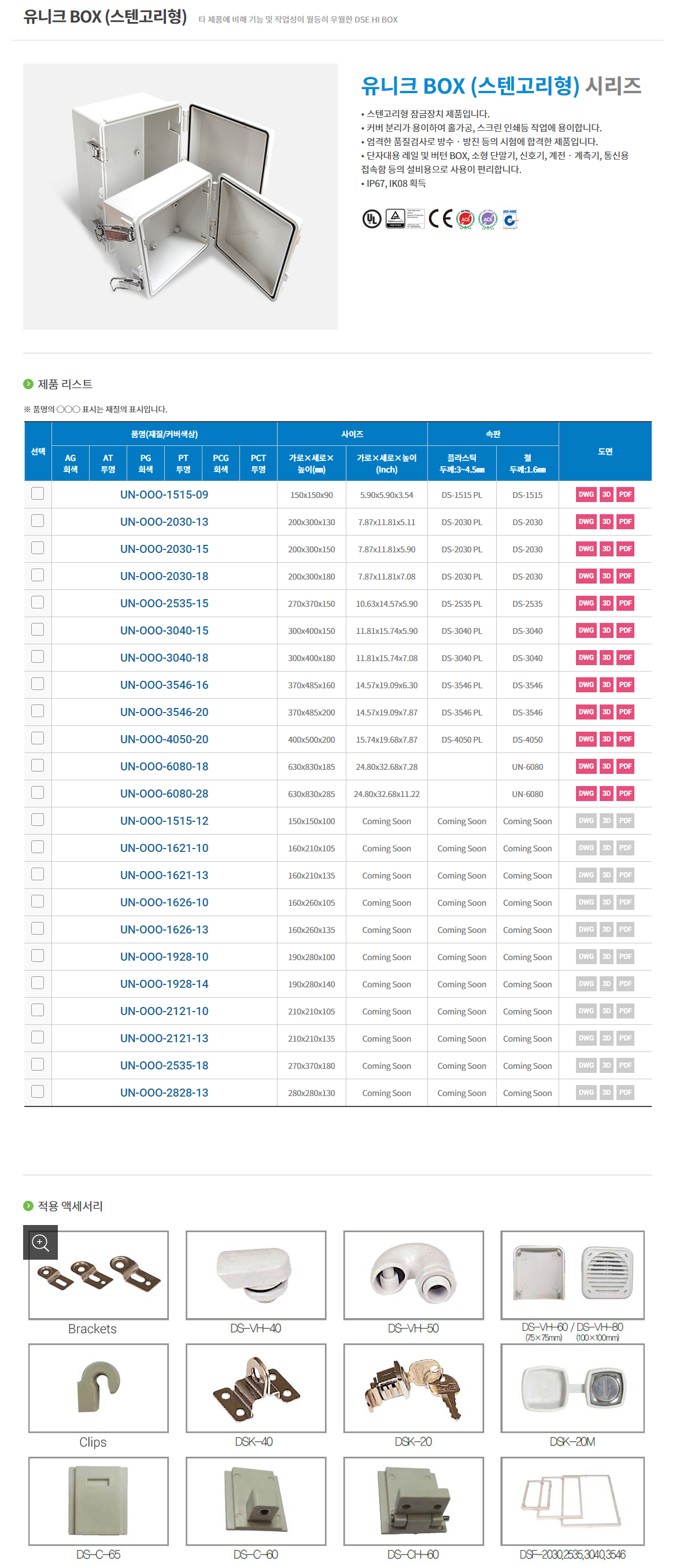Viewport: 676px width, 1568px height.
Task: View the DSK-20M accessory image
Action: tap(572, 1389)
